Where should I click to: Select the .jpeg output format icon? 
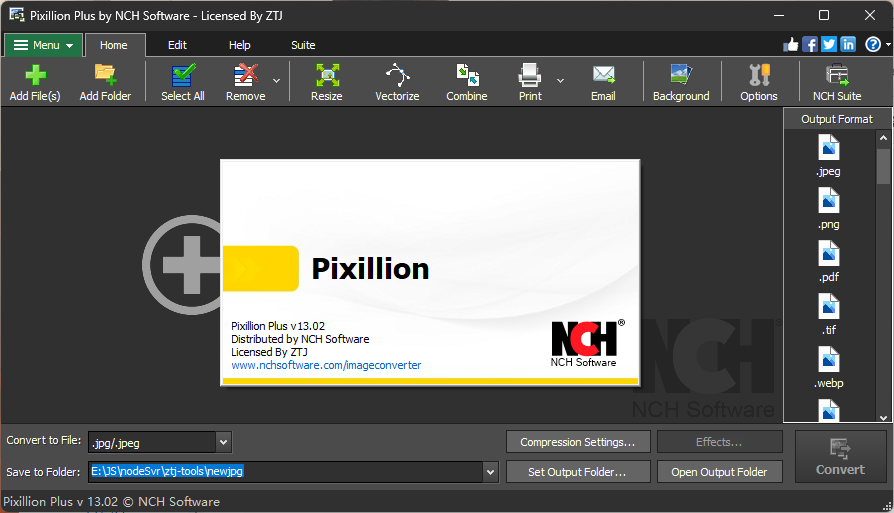[828, 147]
